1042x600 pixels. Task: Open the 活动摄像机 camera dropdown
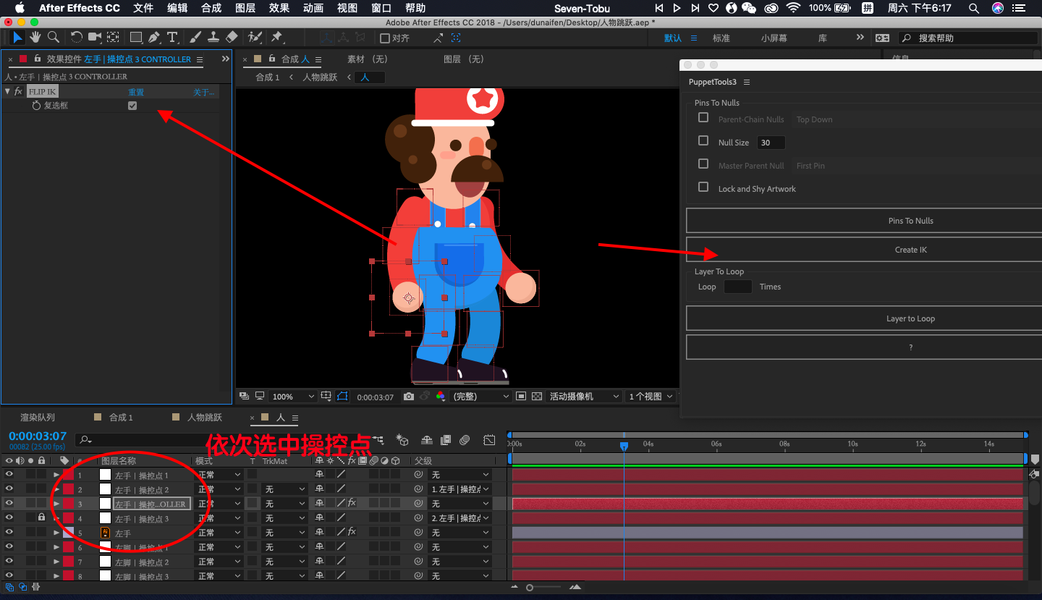pos(583,397)
